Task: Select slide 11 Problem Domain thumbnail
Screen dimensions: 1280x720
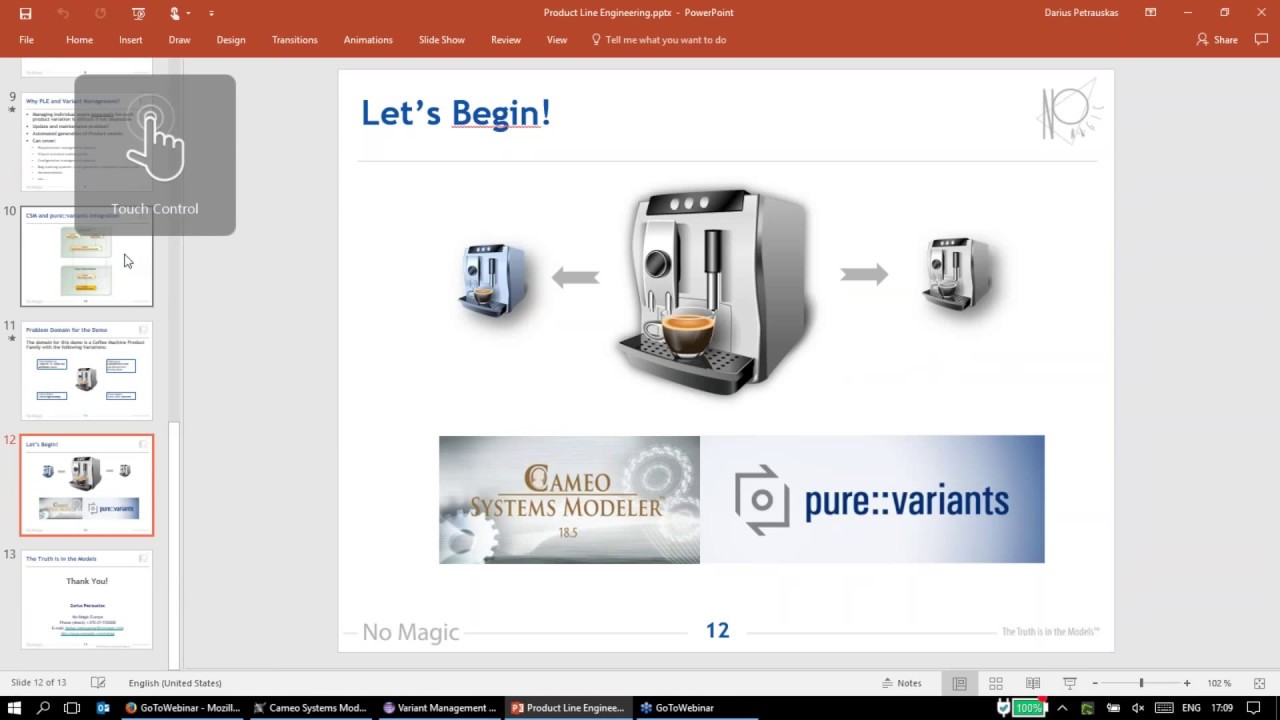Action: tap(87, 371)
